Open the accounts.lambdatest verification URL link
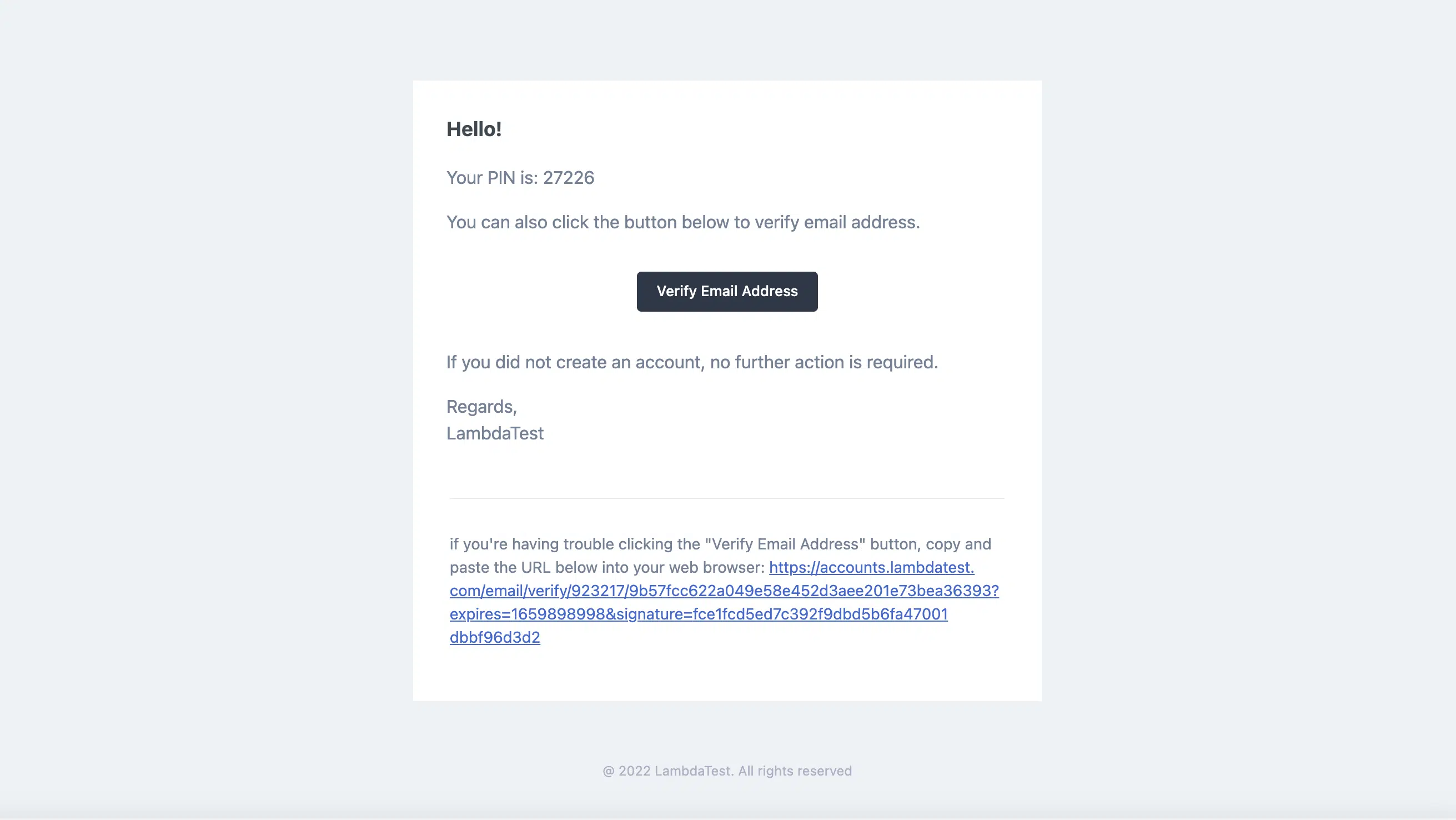Image resolution: width=1456 pixels, height=820 pixels. click(x=872, y=567)
